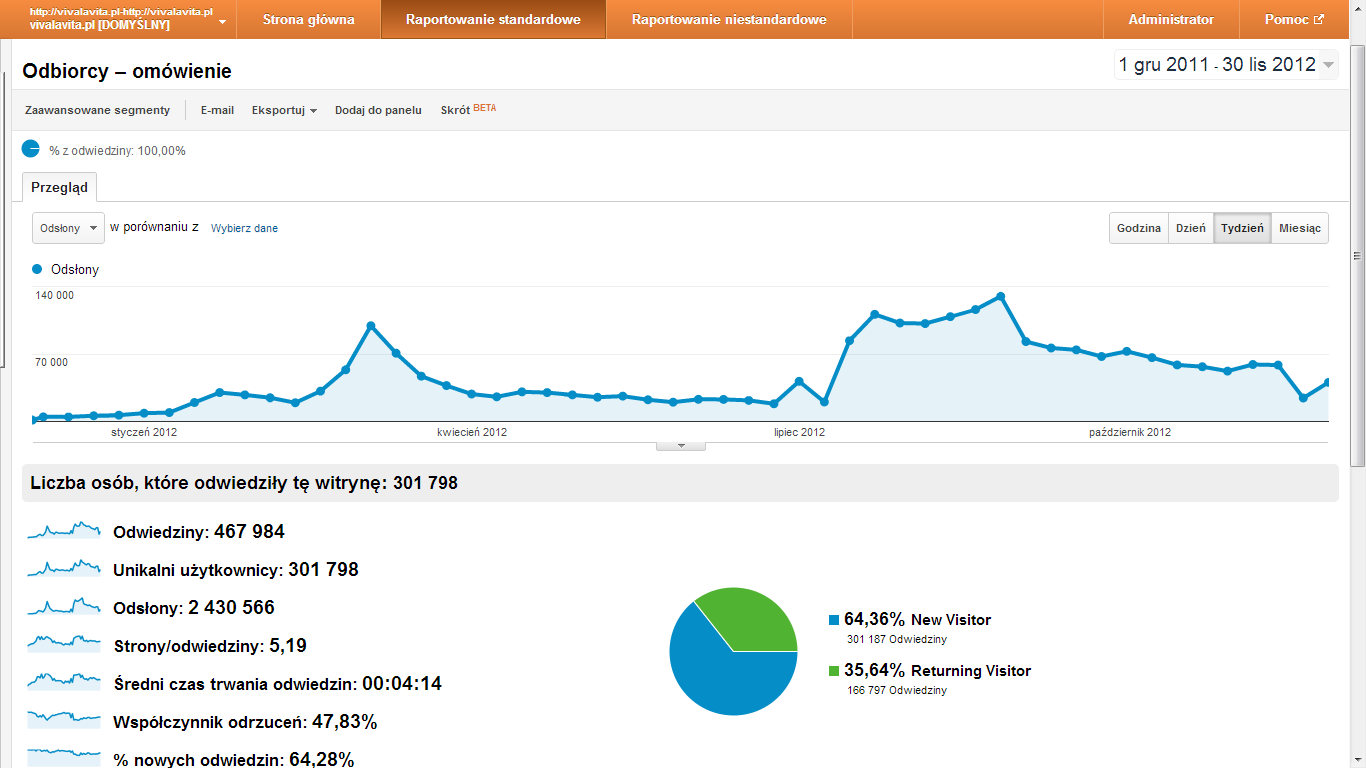Click the visits percentage pie icon
This screenshot has height=768, width=1366.
tap(31, 149)
